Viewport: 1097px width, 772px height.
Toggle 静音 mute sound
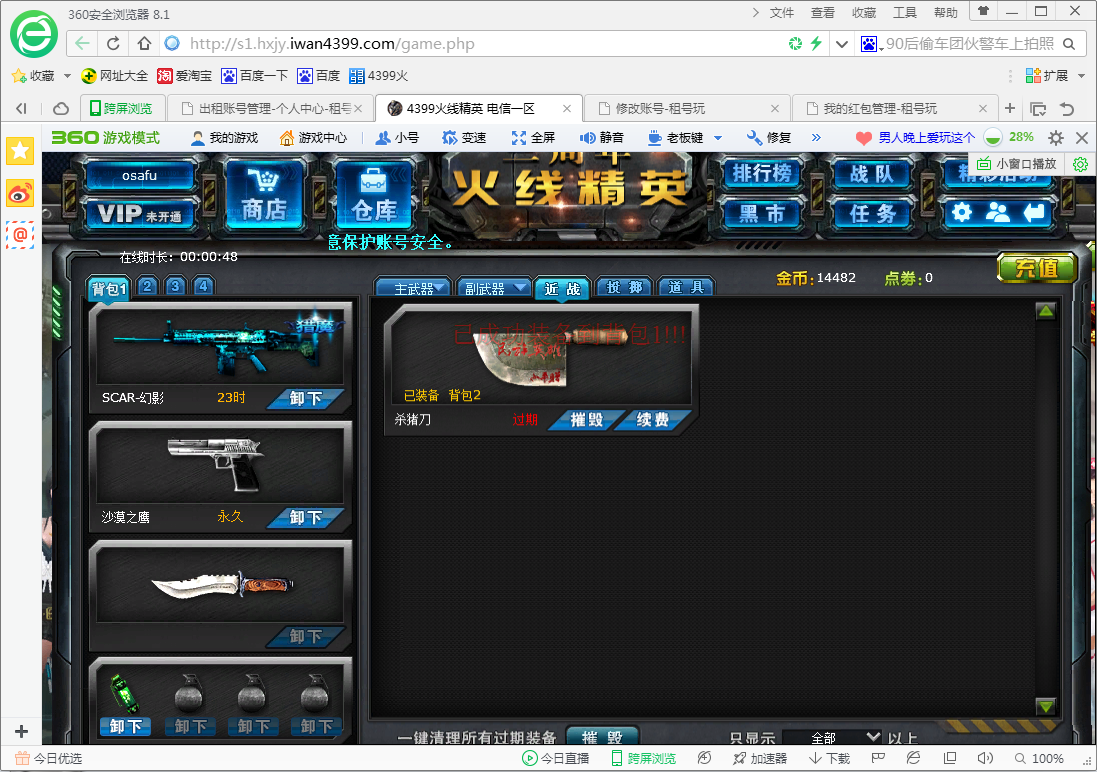tap(602, 138)
